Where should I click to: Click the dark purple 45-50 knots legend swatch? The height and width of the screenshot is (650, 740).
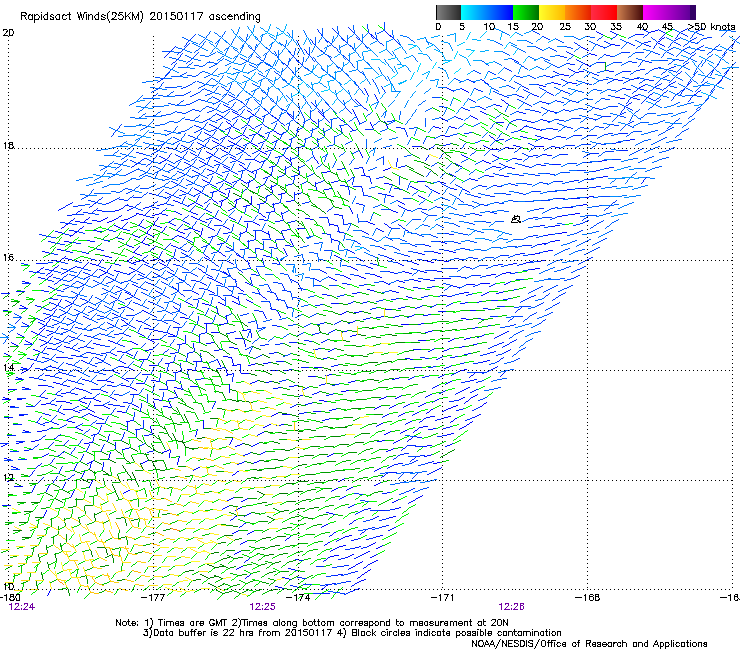click(682, 12)
